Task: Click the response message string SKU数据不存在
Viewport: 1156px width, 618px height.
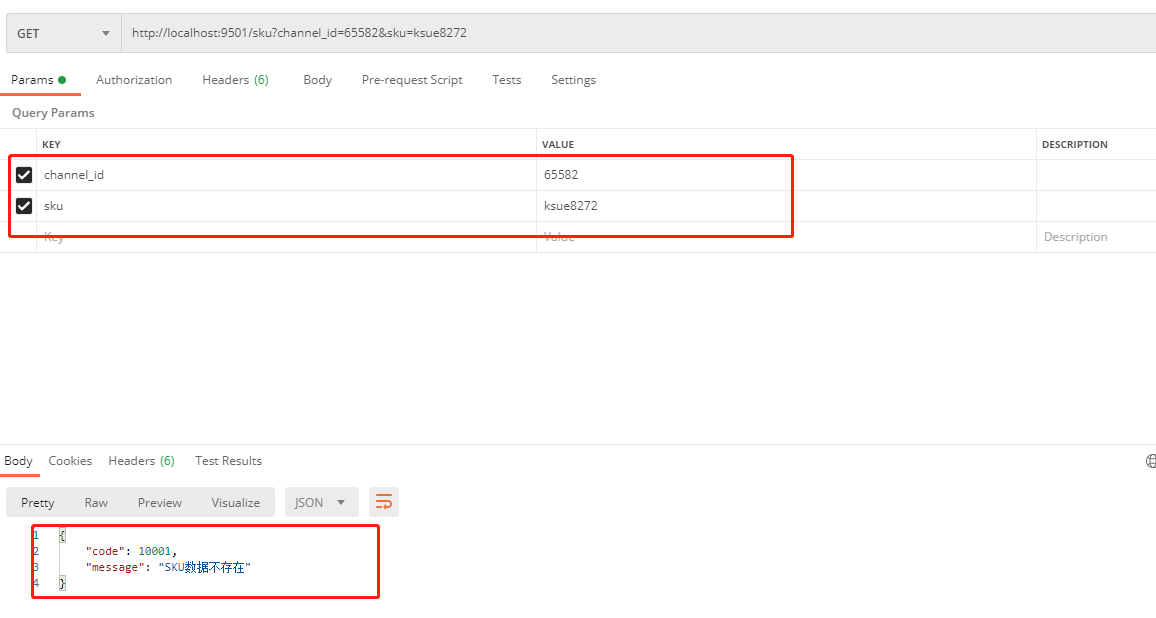Action: [x=204, y=567]
